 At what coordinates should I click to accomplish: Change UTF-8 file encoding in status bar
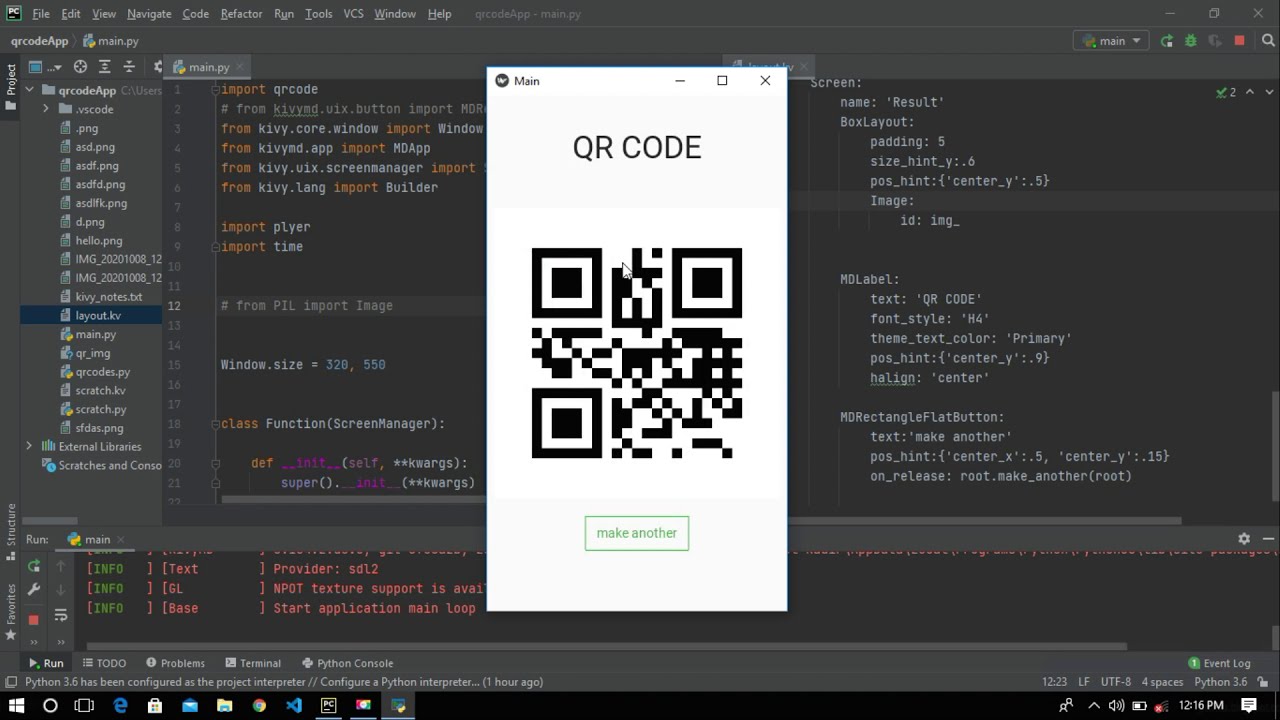tap(1116, 682)
